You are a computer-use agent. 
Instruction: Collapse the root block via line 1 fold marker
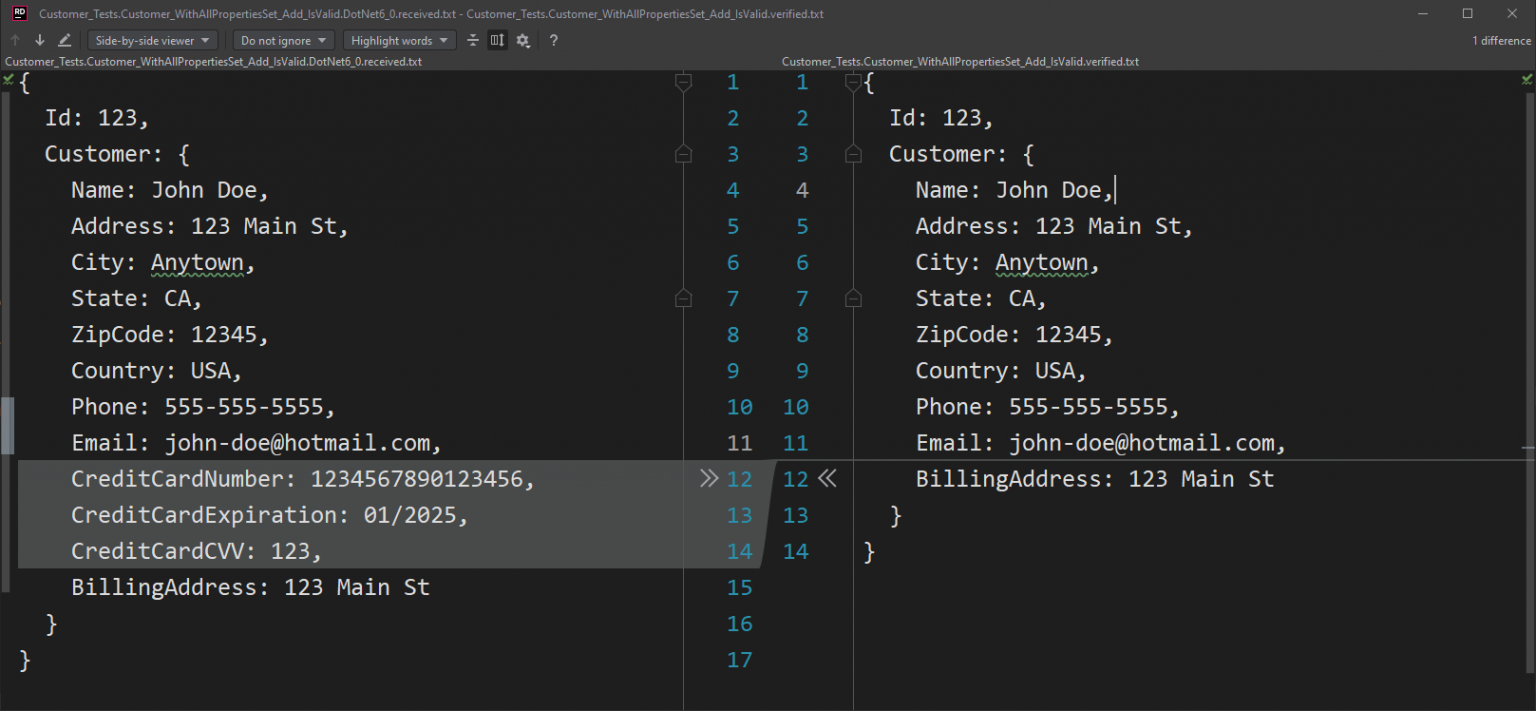pyautogui.click(x=684, y=83)
